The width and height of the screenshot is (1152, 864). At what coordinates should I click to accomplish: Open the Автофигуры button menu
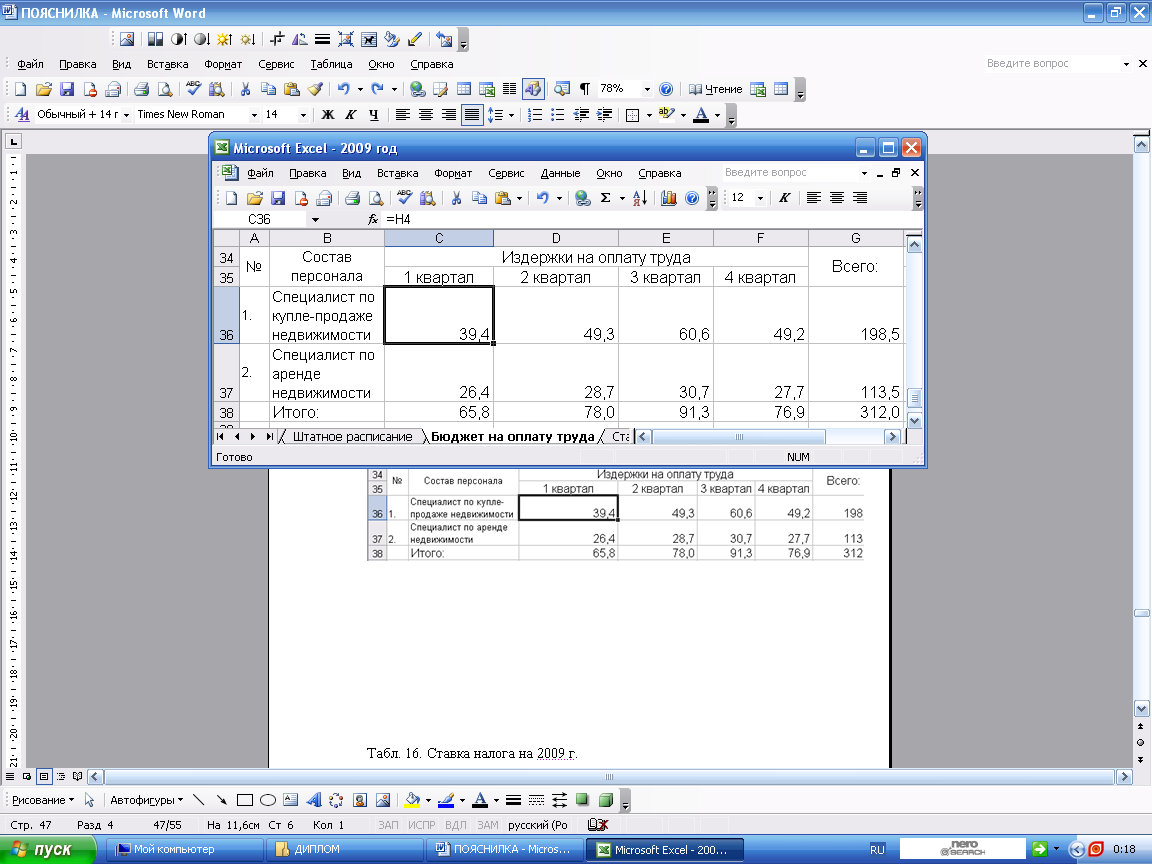pyautogui.click(x=146, y=800)
